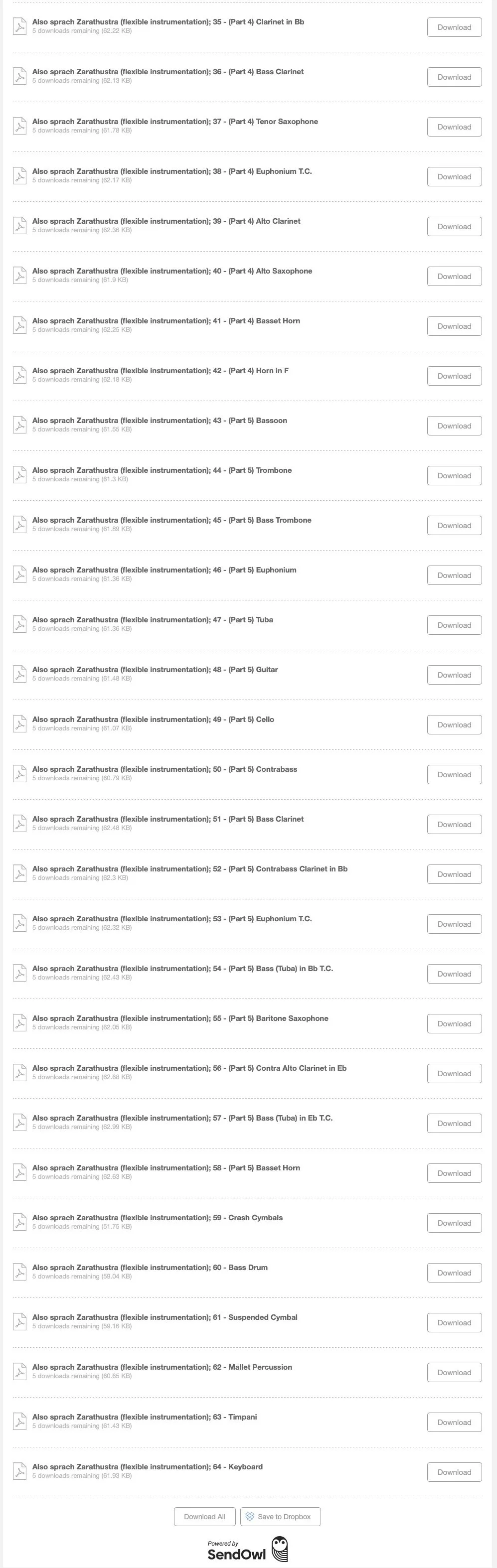
Task: Download the 60 Bass Drum file
Action: pyautogui.click(x=454, y=1273)
